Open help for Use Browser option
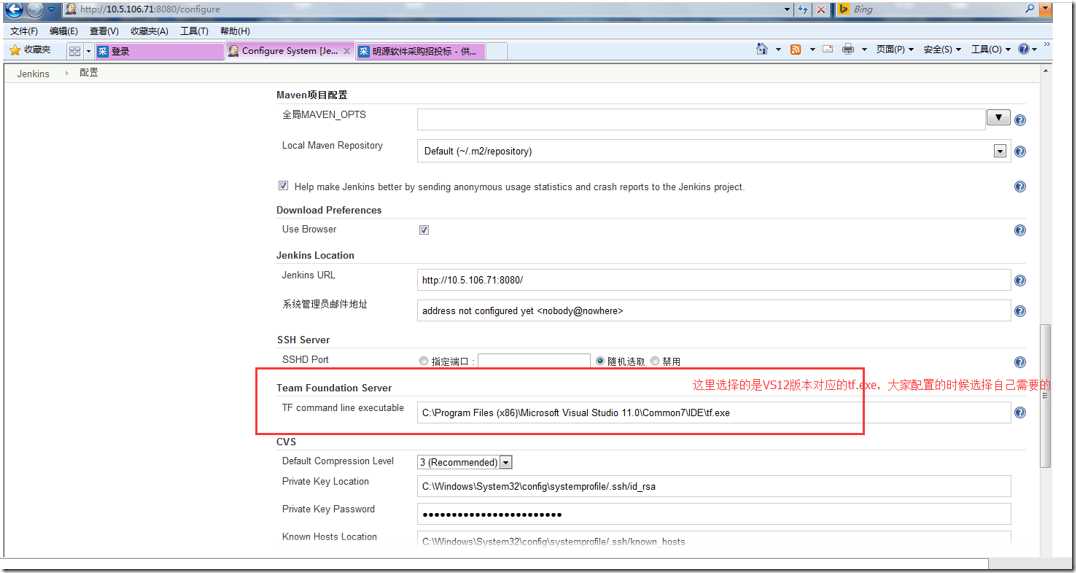This screenshot has height=573, width=1076. [1020, 230]
